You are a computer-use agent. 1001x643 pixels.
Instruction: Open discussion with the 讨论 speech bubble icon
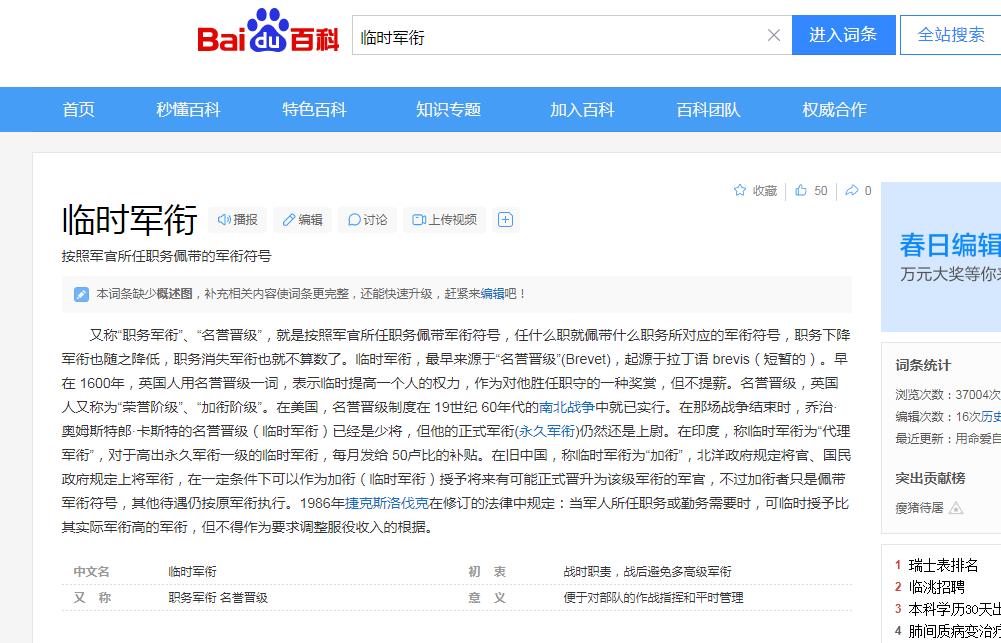(353, 219)
